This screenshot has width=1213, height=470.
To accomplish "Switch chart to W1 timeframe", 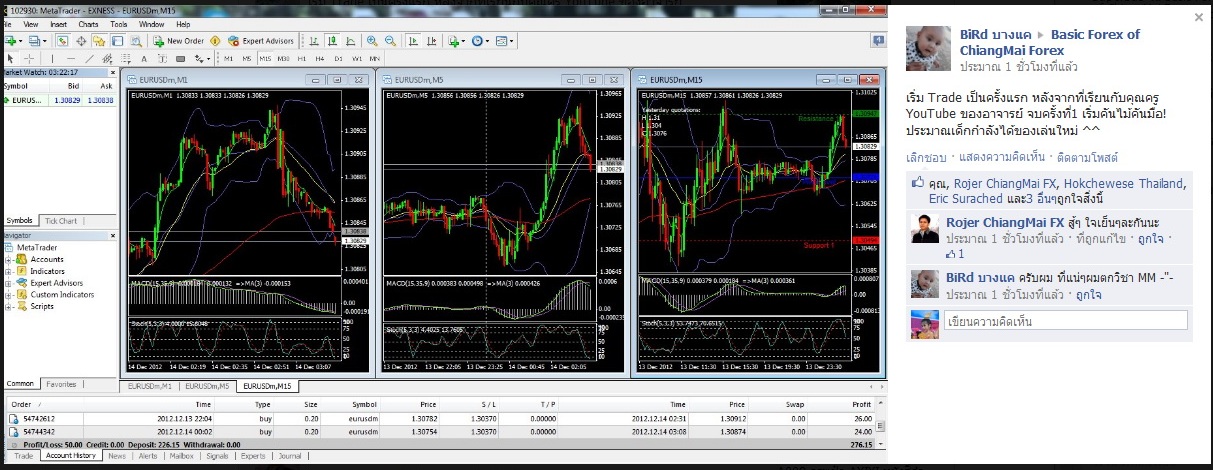I will (357, 59).
